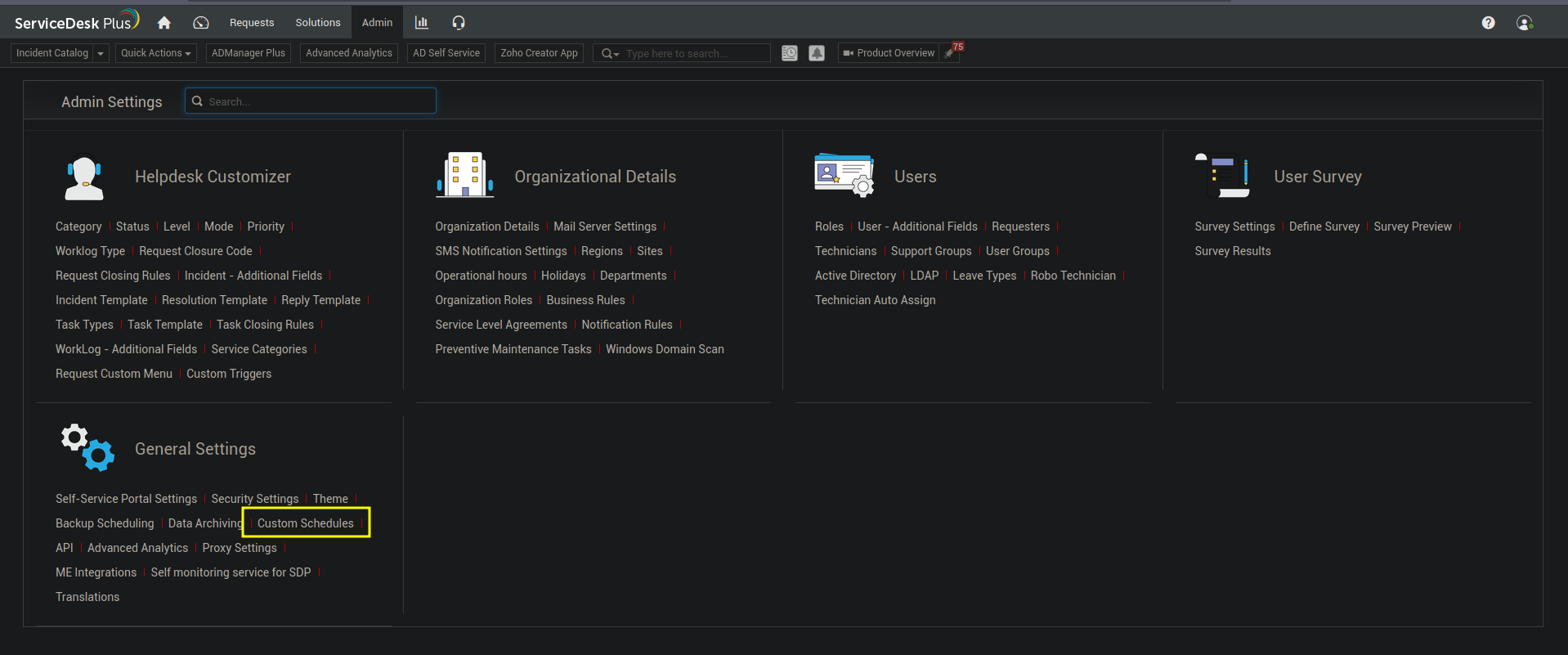This screenshot has height=655, width=1568.
Task: Open Survey Results
Action: [1233, 251]
